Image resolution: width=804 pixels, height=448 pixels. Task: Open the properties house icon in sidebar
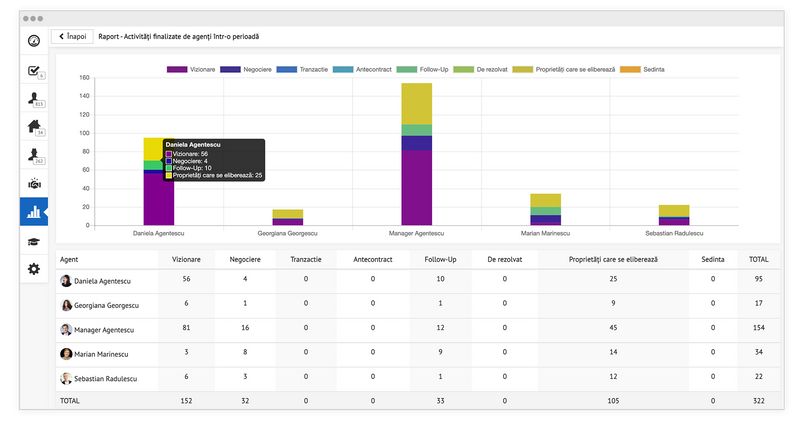pyautogui.click(x=34, y=126)
